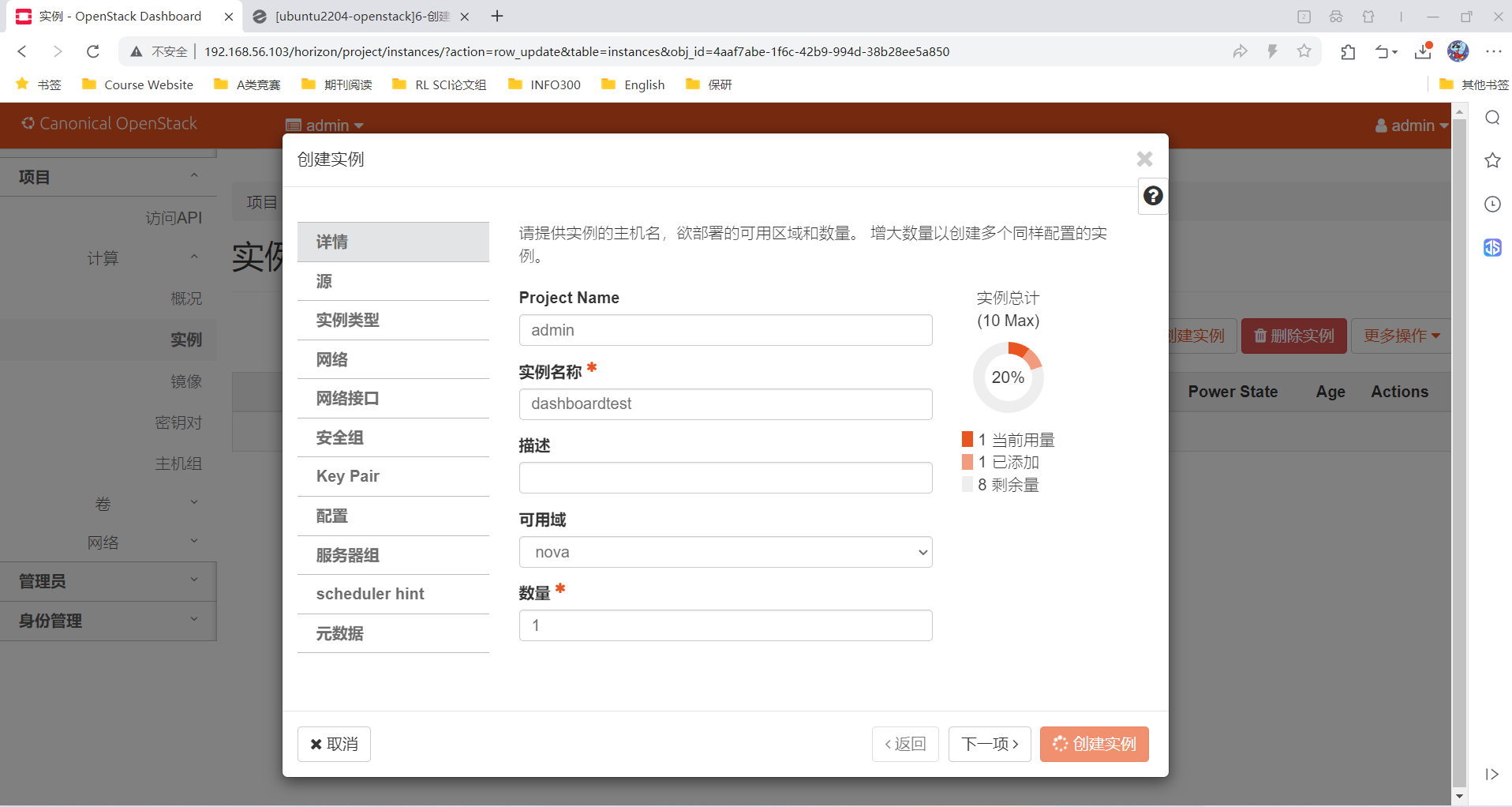Open a new browser tab
1512x807 pixels.
(497, 16)
